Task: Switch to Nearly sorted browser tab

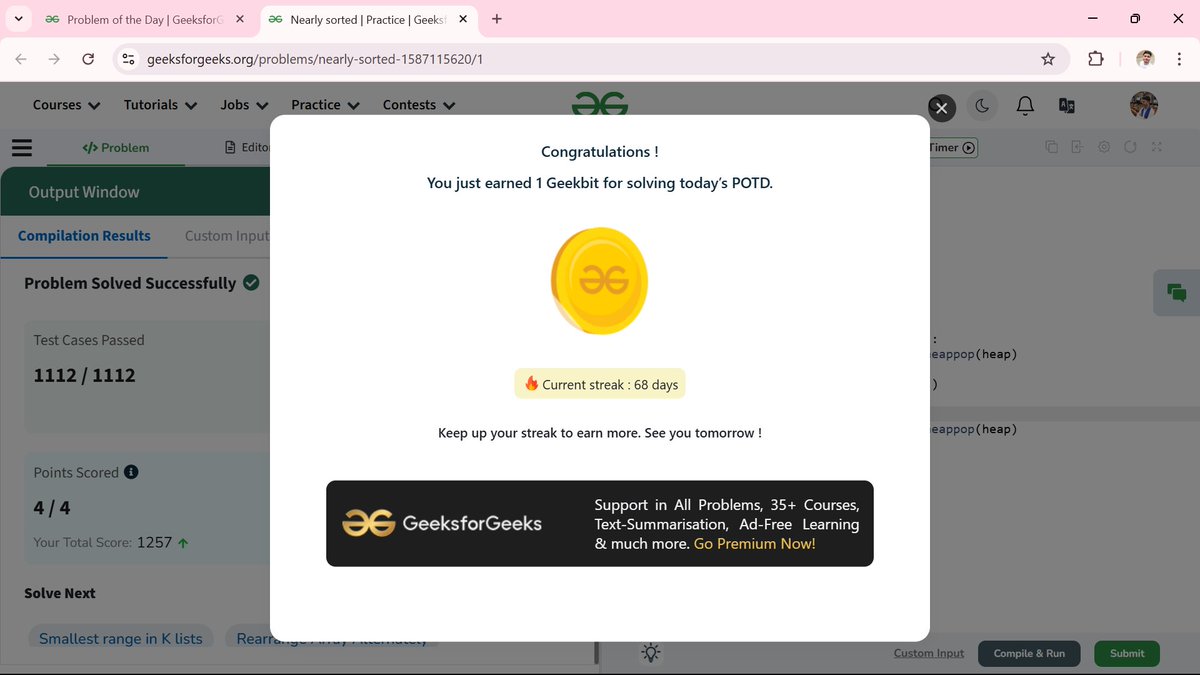Action: coord(367,19)
